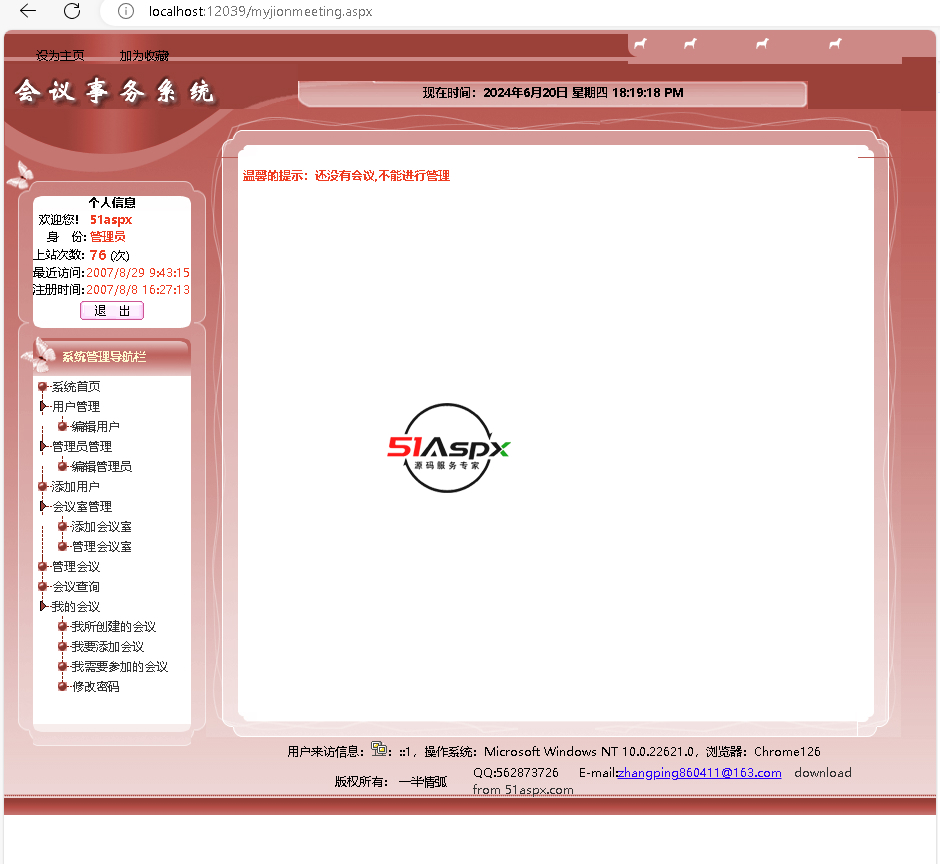Screen dimensions: 940x864
Task: Click the 2007/8/29 9:43:15 last-visit value
Action: tap(138, 273)
